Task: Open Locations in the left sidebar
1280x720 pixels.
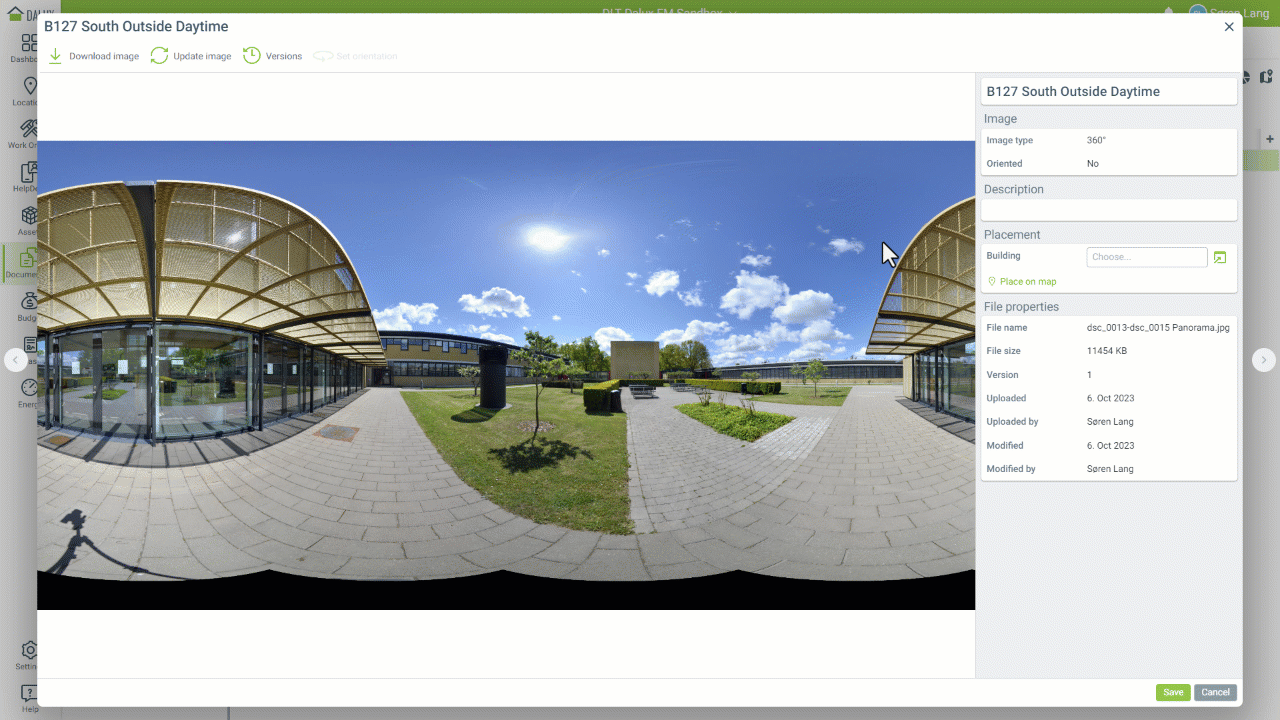Action: pos(29,87)
